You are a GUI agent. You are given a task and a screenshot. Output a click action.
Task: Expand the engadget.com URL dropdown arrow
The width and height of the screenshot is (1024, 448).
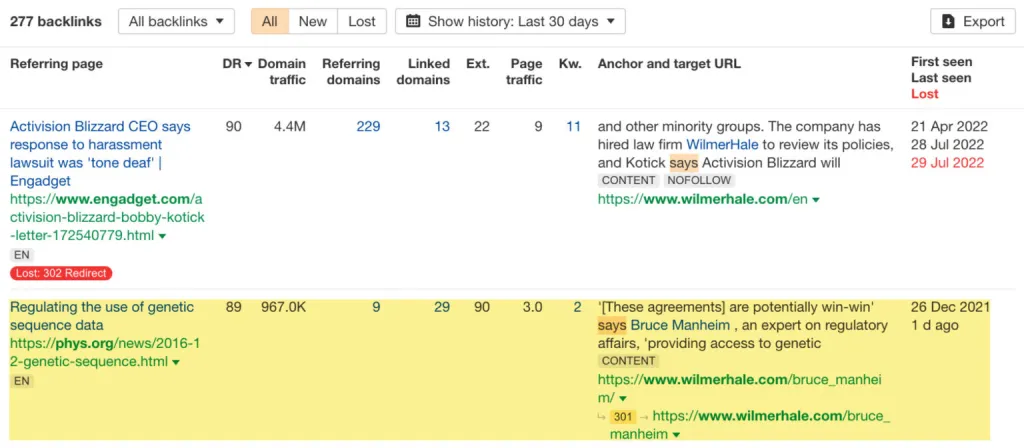click(x=162, y=236)
